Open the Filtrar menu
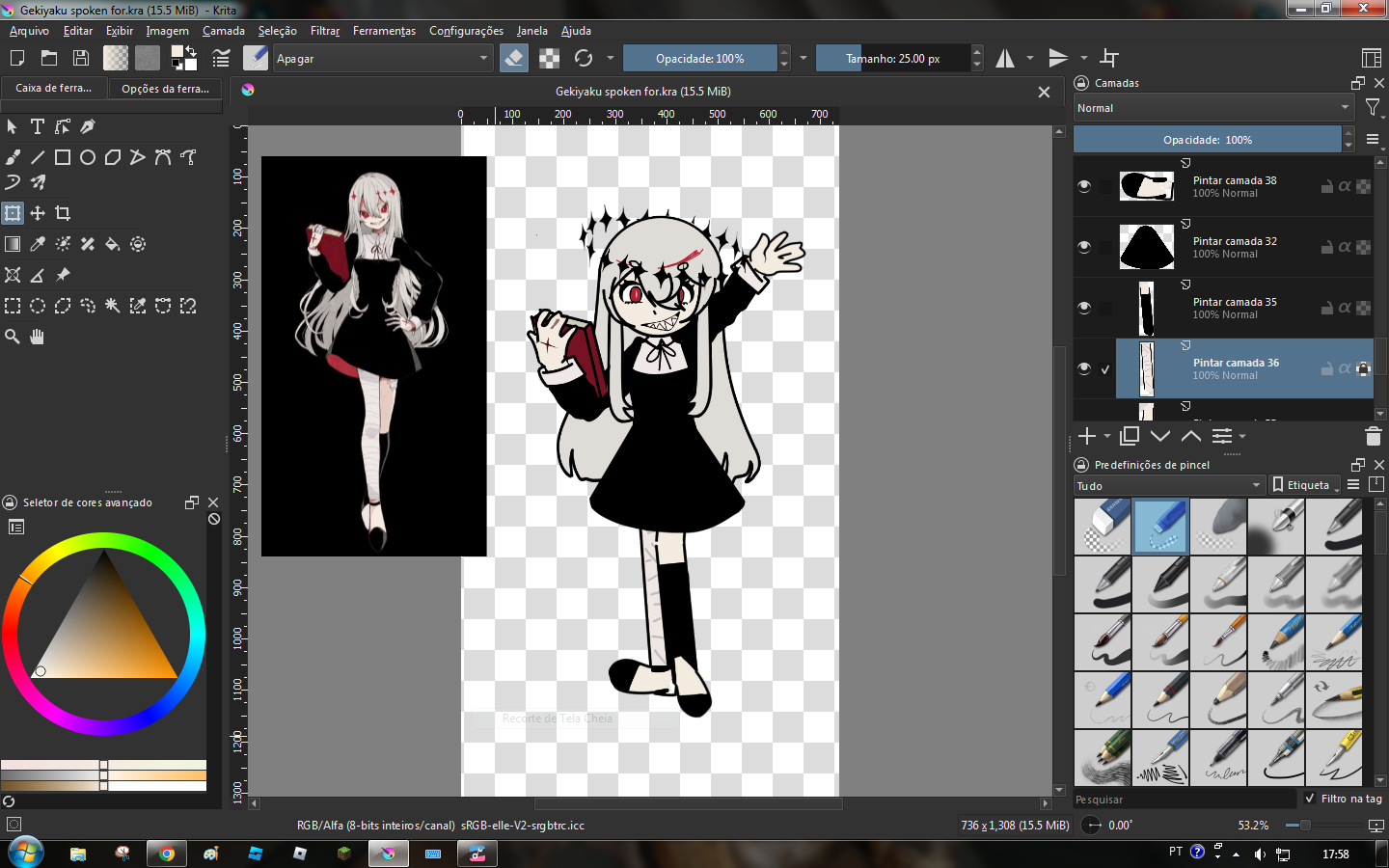 pos(324,31)
